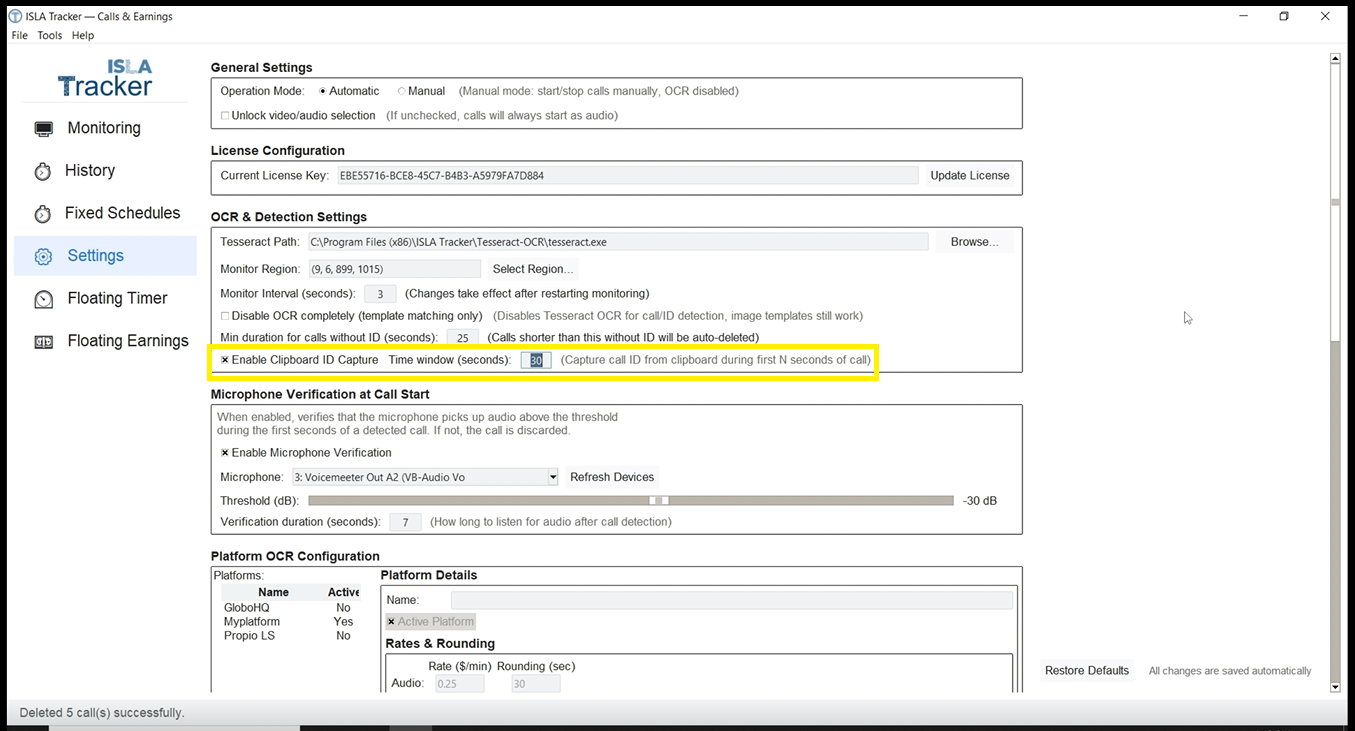
Task: Open the Floating Earnings view
Action: coord(128,341)
